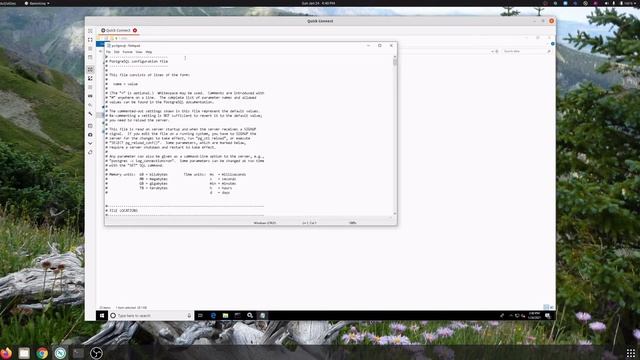Open Notepad Format menu
The height and width of the screenshot is (360, 640).
click(x=127, y=52)
